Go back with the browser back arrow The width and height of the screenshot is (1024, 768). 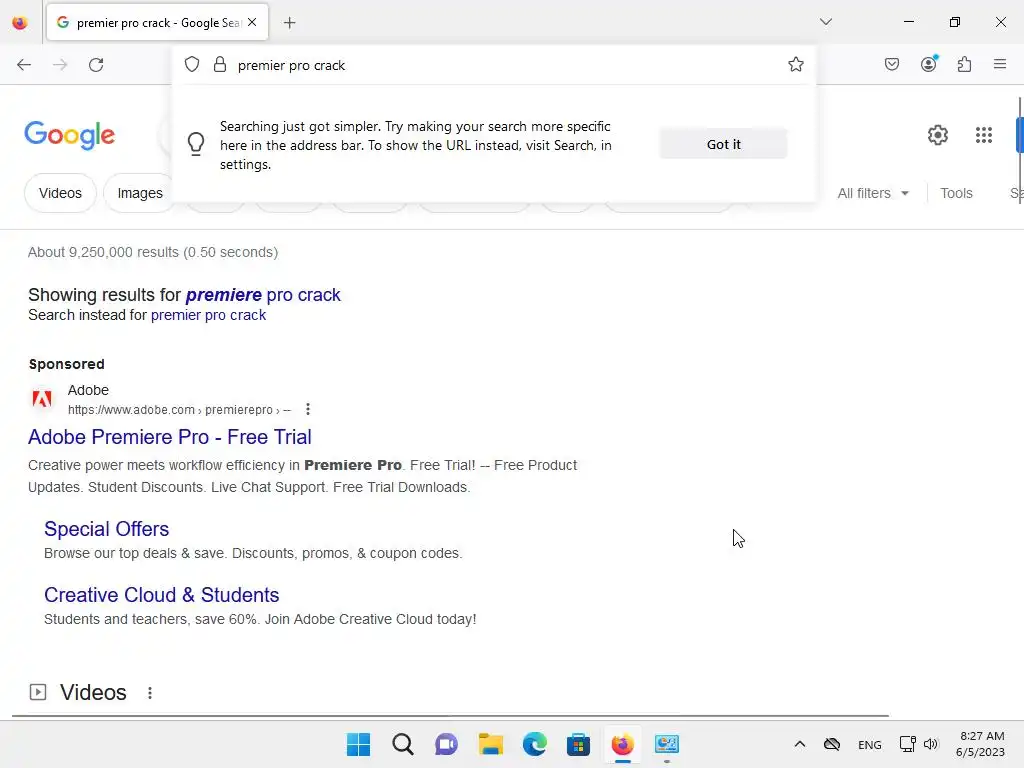(x=24, y=65)
